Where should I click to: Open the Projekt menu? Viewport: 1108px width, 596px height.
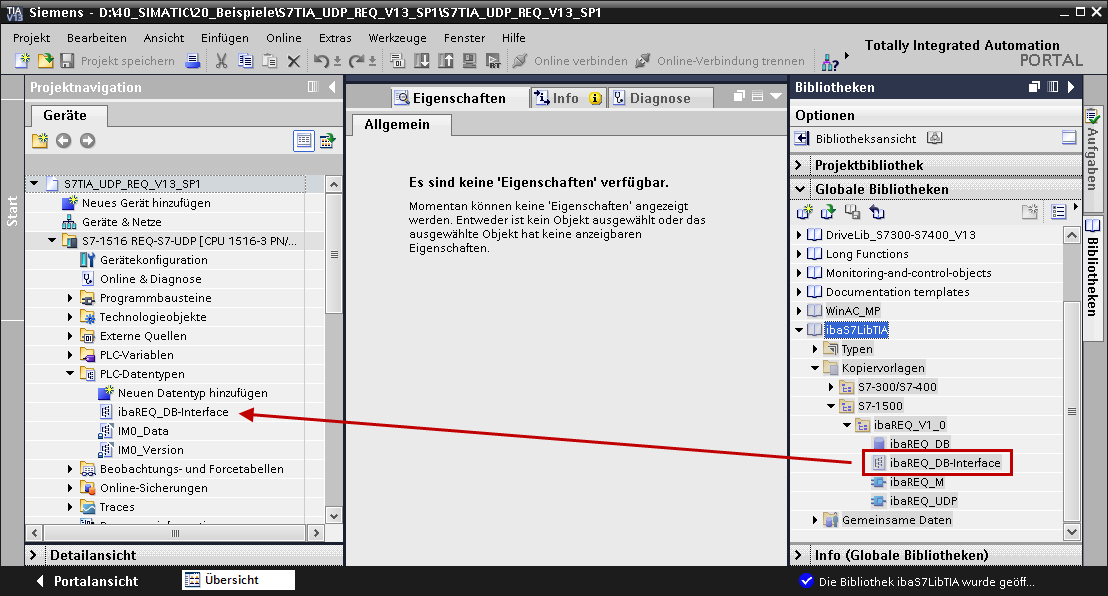[32, 38]
